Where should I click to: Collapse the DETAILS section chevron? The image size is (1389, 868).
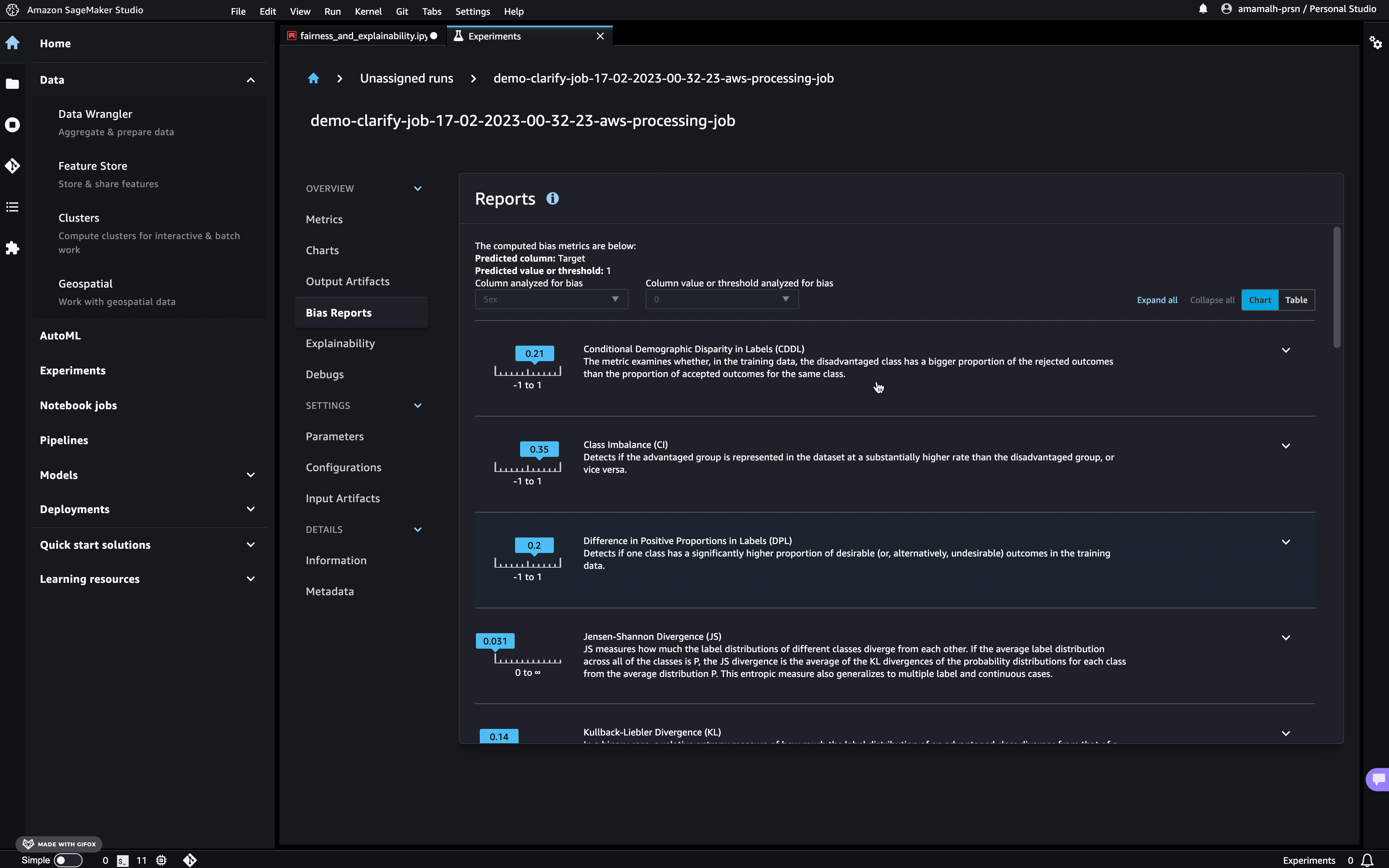click(418, 529)
